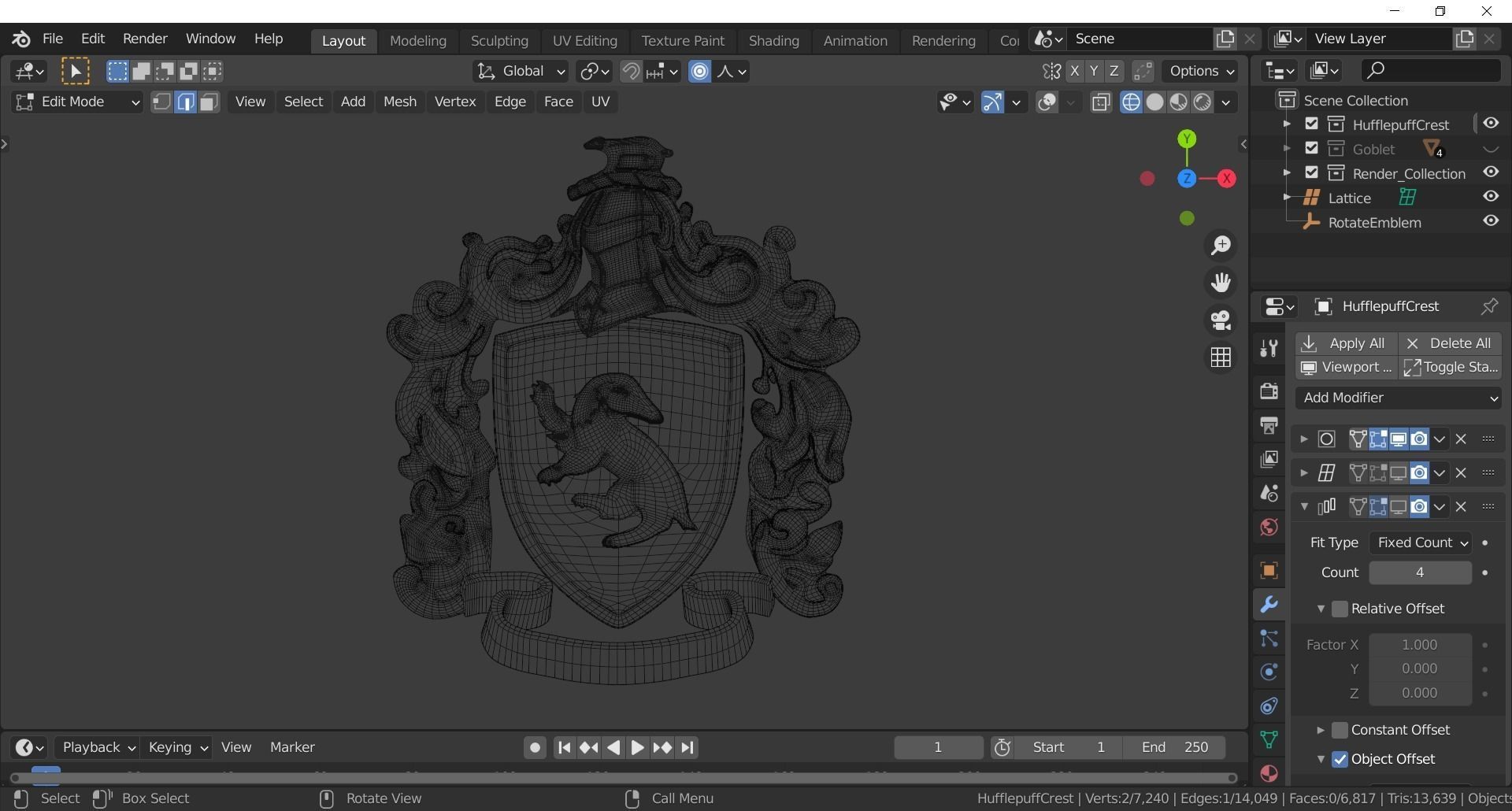Open the Playback dropdown
The width and height of the screenshot is (1512, 811).
[x=98, y=748]
